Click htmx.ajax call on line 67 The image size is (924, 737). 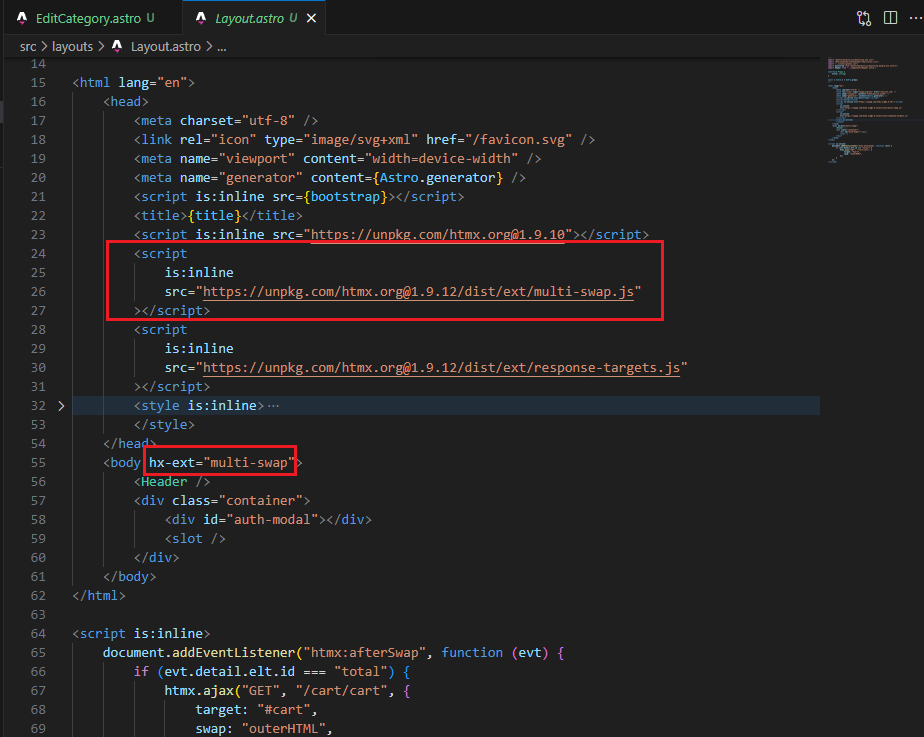coord(199,691)
